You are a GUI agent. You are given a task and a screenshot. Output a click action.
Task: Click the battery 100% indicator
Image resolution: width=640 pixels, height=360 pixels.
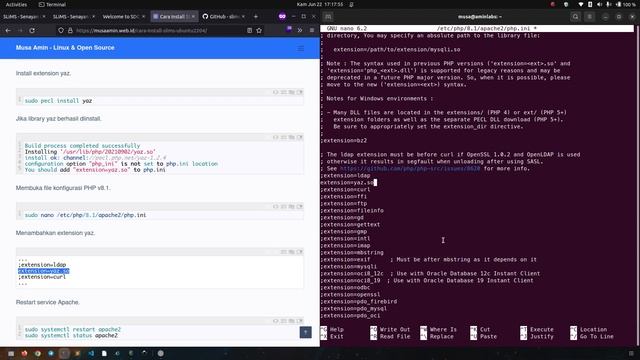pyautogui.click(x=626, y=4)
